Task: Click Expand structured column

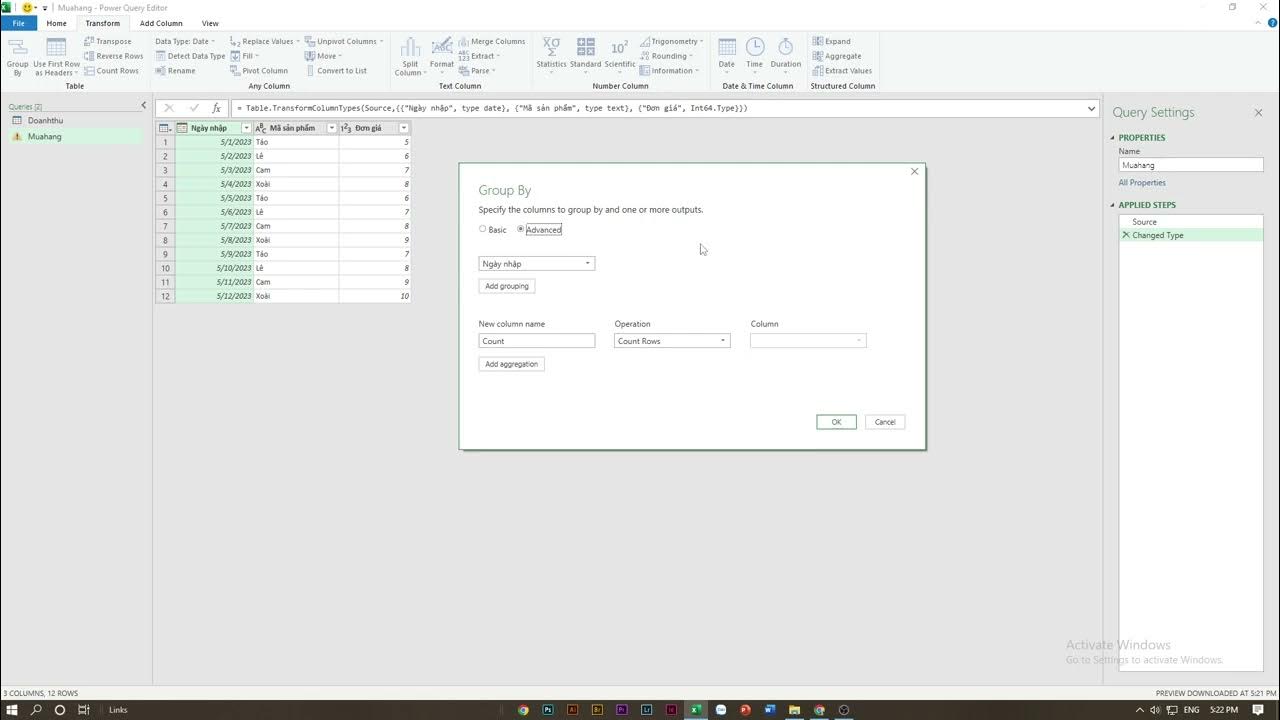Action: pos(832,41)
